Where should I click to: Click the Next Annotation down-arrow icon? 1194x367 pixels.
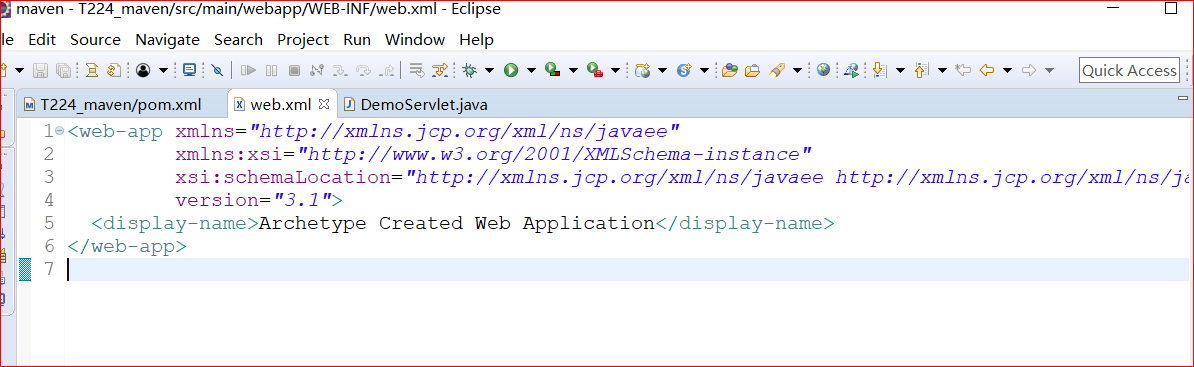[879, 71]
